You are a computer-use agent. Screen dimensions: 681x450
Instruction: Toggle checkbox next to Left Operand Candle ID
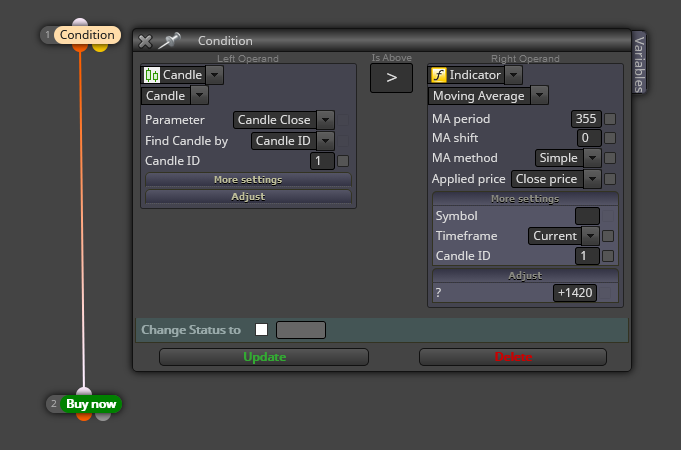pyautogui.click(x=343, y=161)
